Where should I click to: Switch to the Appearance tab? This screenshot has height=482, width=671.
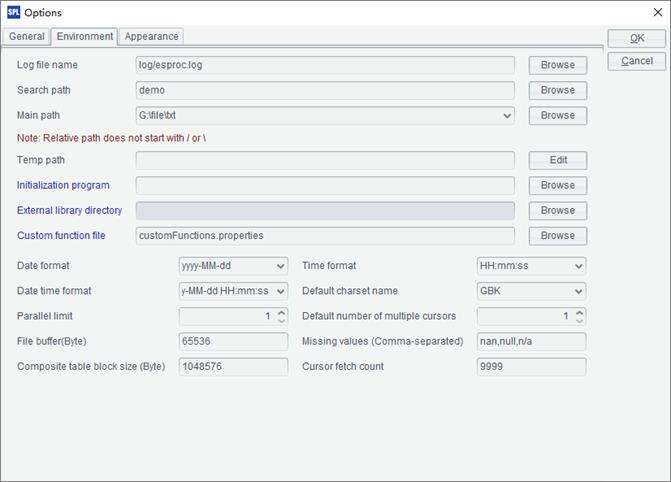pos(151,36)
